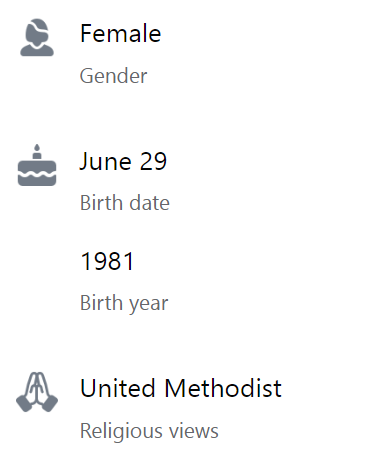Select the "June 29" birth date entry
Image resolution: width=372 pixels, height=475 pixels.
pyautogui.click(x=123, y=162)
